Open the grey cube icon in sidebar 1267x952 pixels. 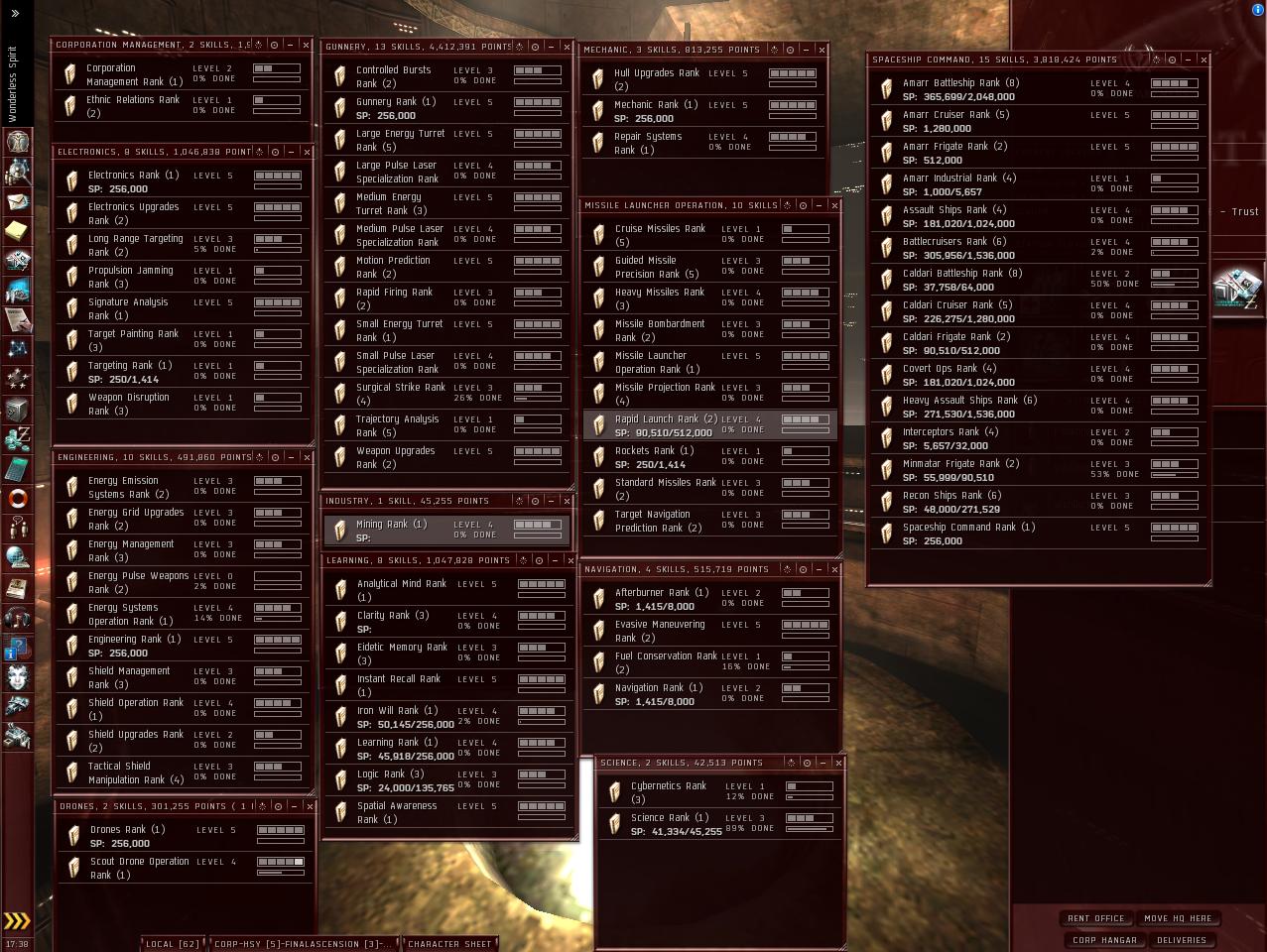tap(17, 410)
